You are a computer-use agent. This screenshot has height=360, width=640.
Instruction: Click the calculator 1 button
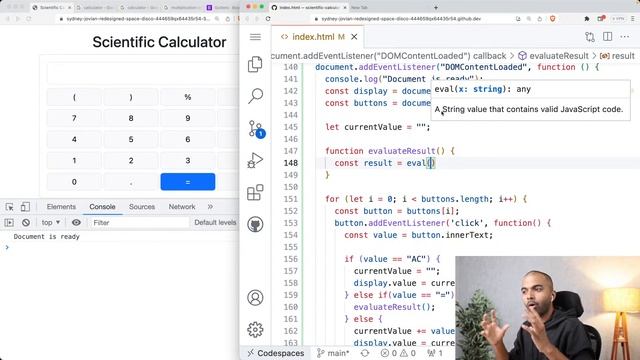[x=74, y=161]
